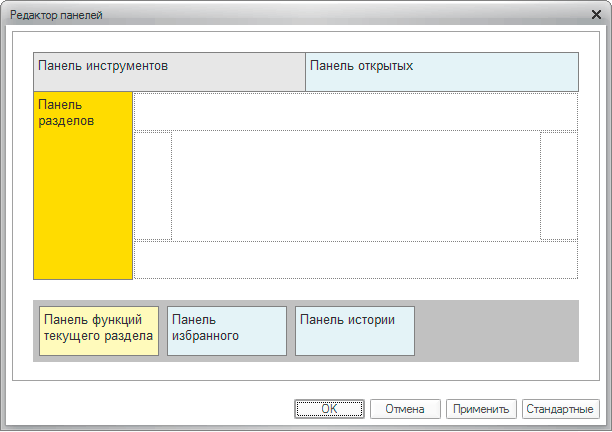The image size is (612, 432).
Task: Select the Панель инструментов panel block
Action: click(169, 72)
